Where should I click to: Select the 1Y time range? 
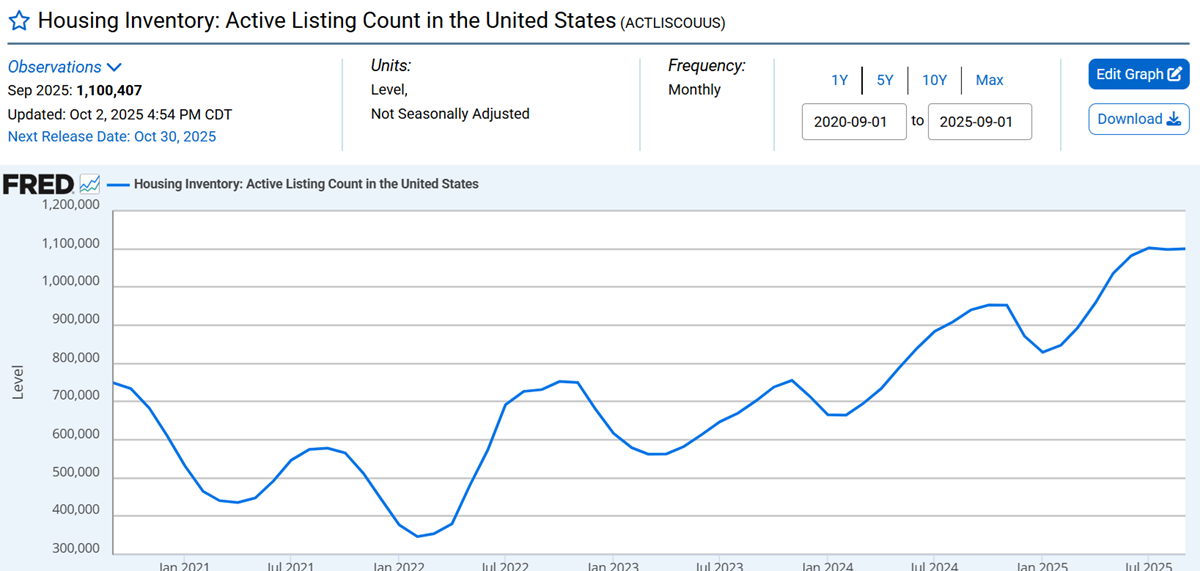839,80
